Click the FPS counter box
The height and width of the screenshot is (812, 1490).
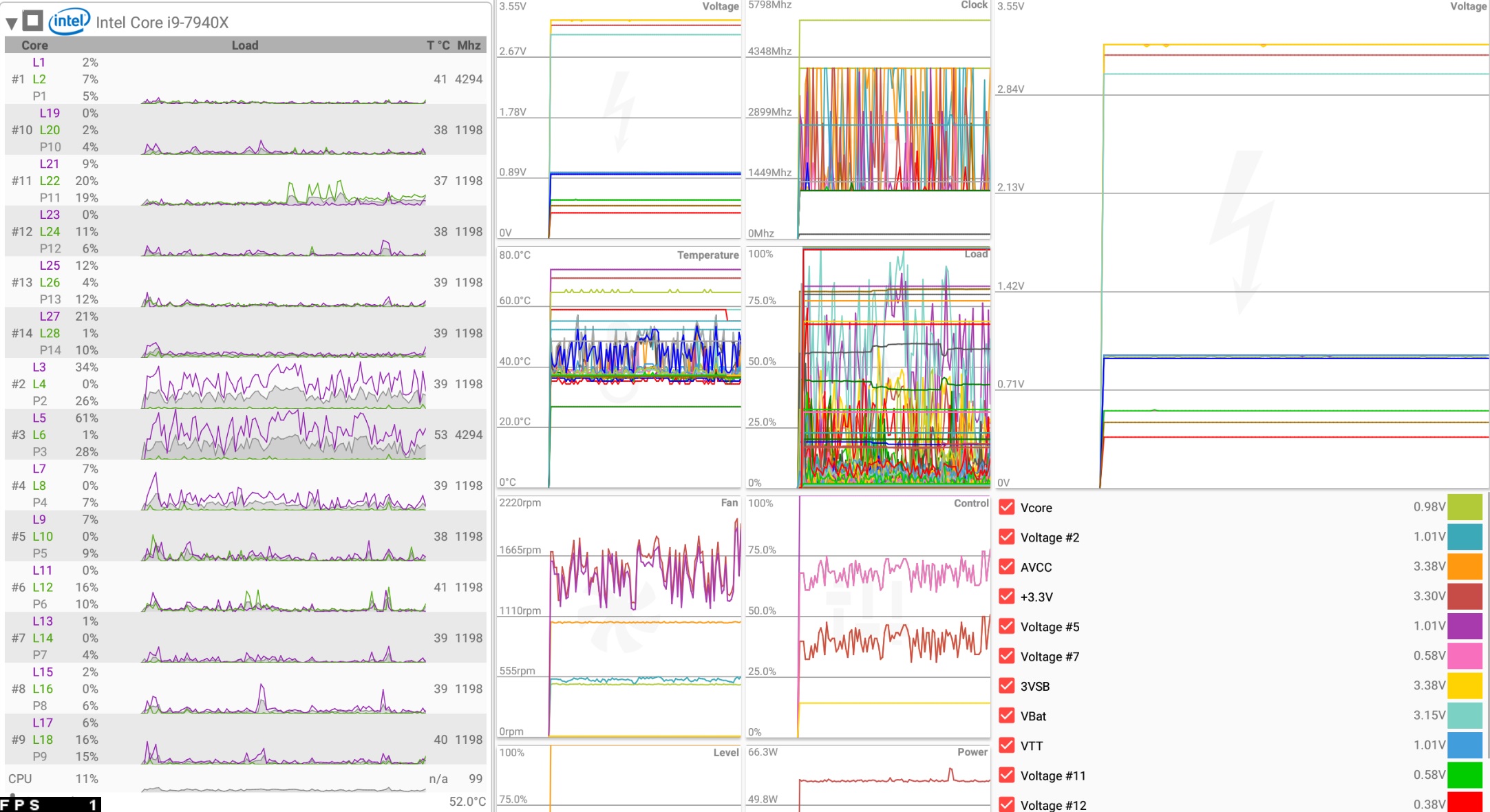(50, 804)
